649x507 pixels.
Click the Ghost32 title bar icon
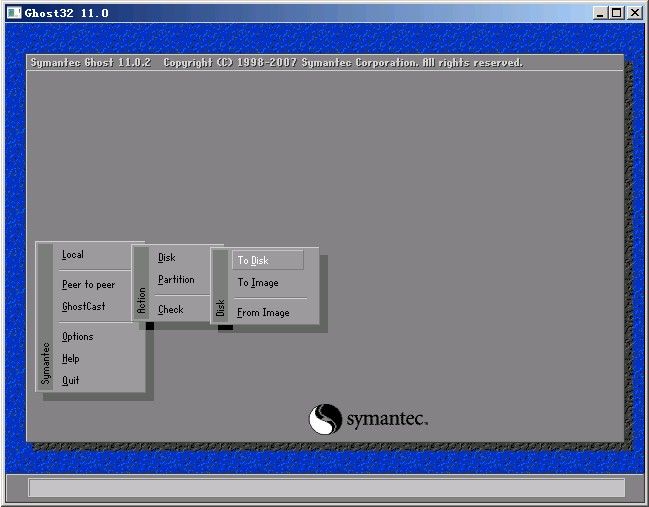click(14, 13)
